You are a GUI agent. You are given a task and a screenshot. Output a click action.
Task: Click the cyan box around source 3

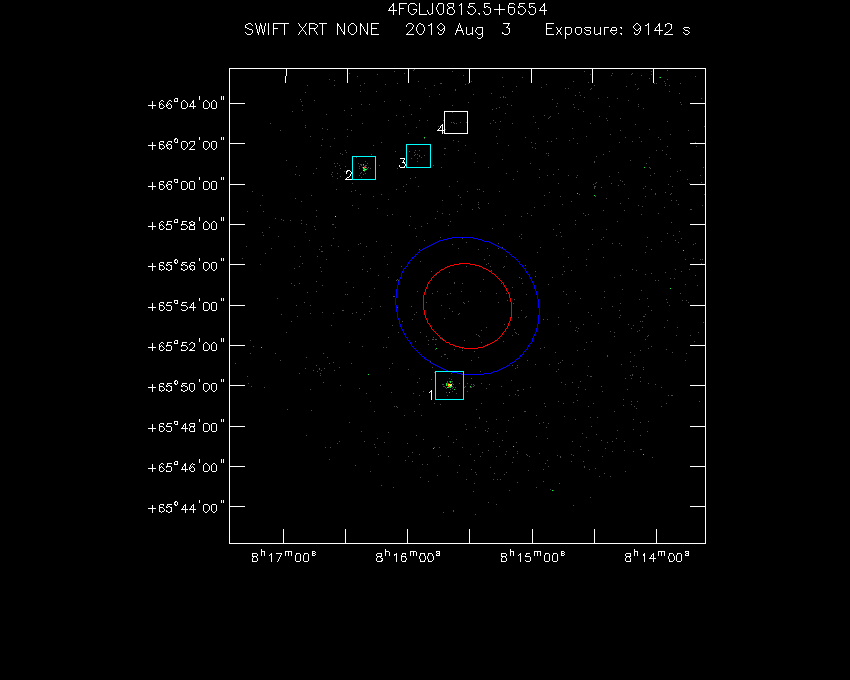[418, 156]
